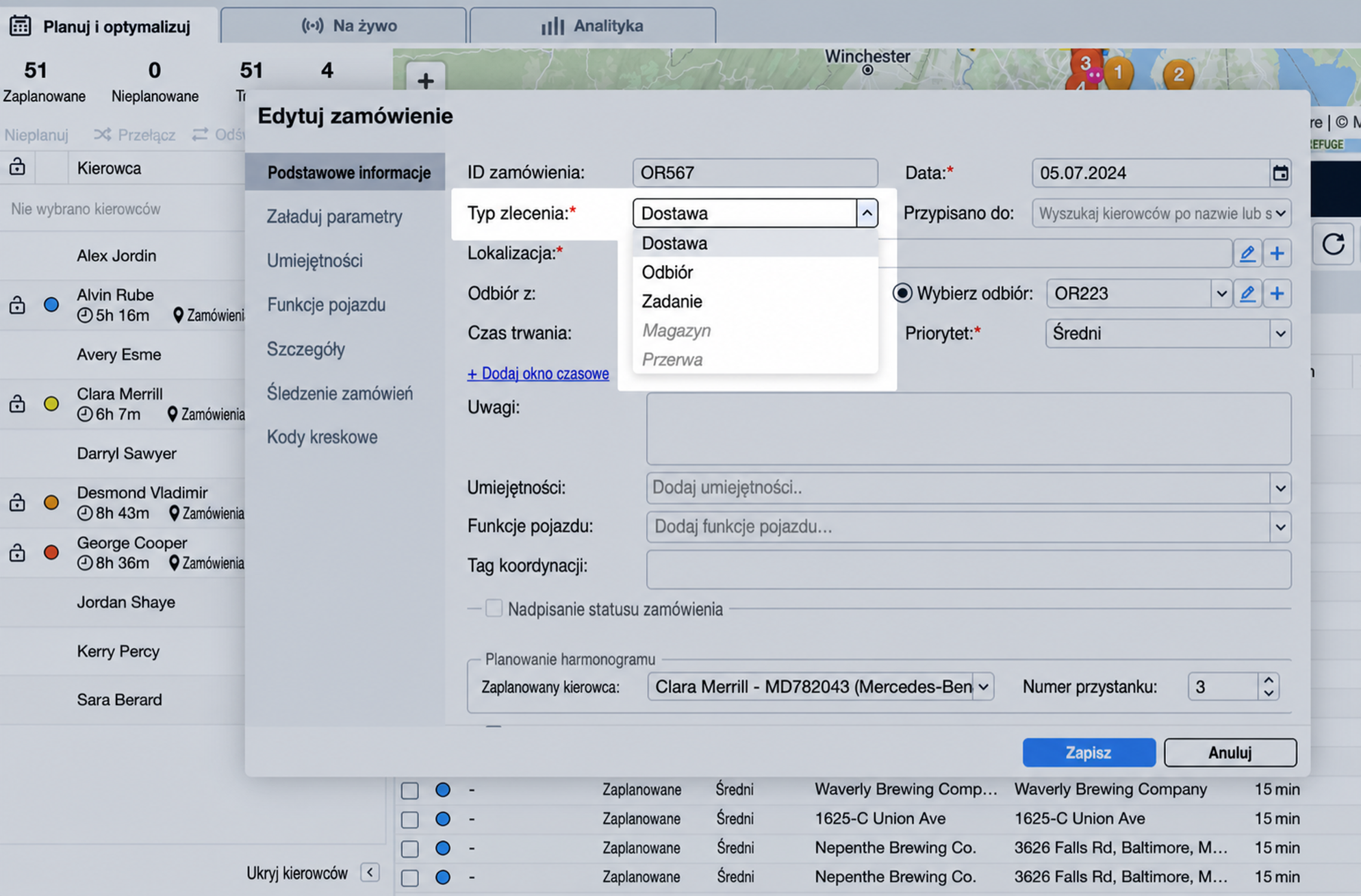The image size is (1361, 896).
Task: Click George Cooper's red color dot
Action: tap(51, 552)
